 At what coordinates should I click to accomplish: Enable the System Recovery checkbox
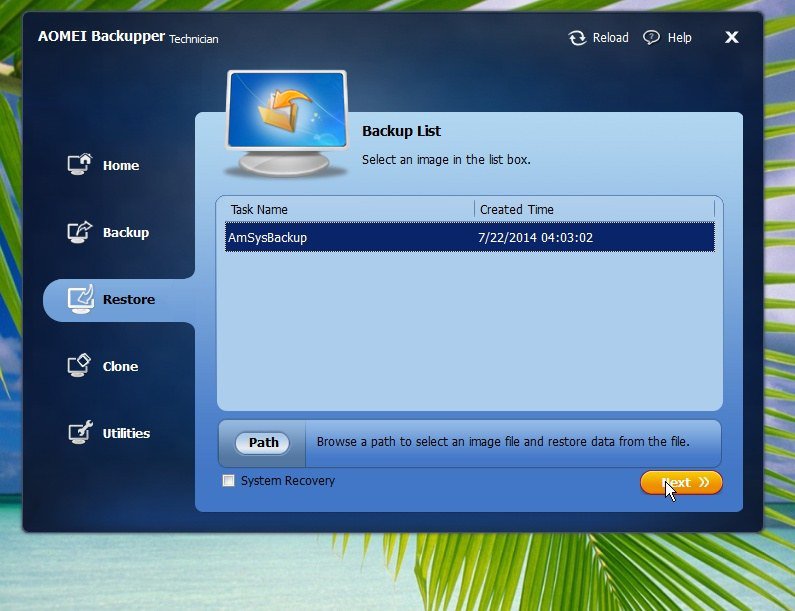(229, 481)
